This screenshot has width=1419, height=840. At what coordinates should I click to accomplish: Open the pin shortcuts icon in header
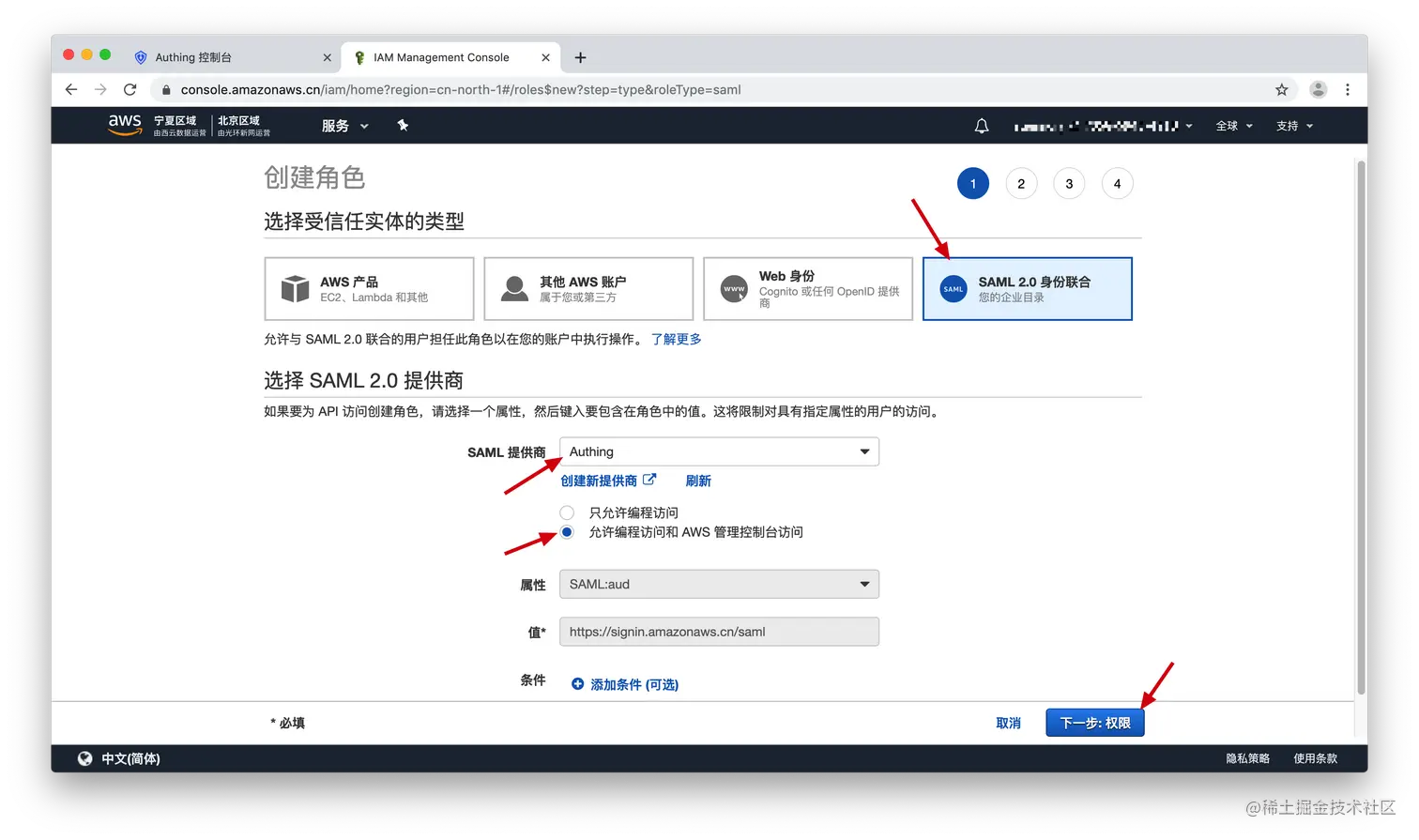[403, 125]
